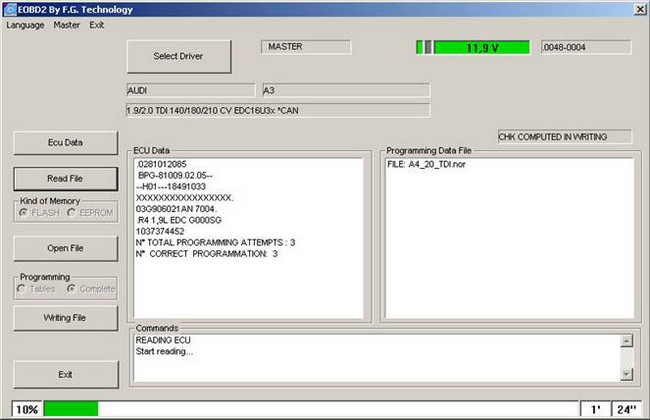Image resolution: width=650 pixels, height=420 pixels.
Task: Open the Language menu
Action: 26,24
